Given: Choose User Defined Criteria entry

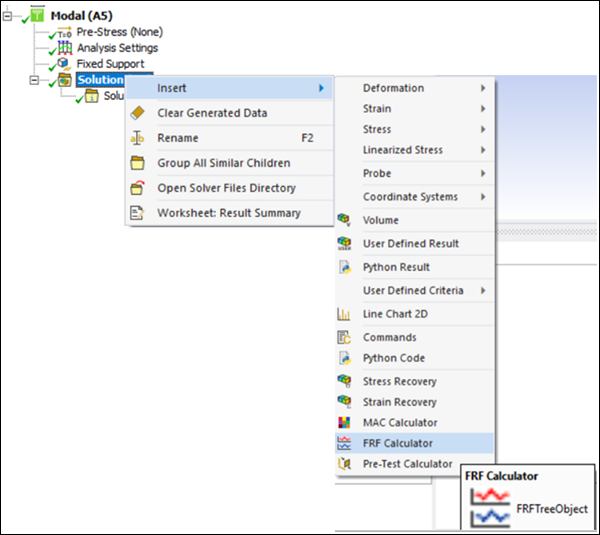Looking at the screenshot, I should pyautogui.click(x=415, y=290).
